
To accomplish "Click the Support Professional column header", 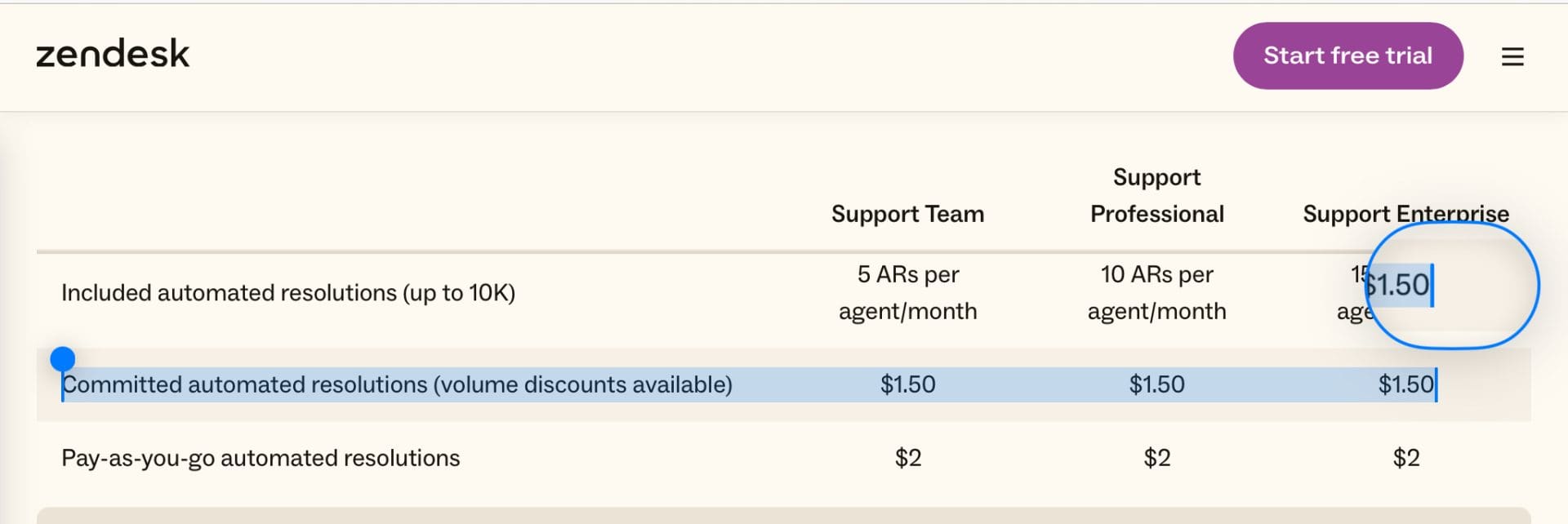I will click(x=1156, y=196).
